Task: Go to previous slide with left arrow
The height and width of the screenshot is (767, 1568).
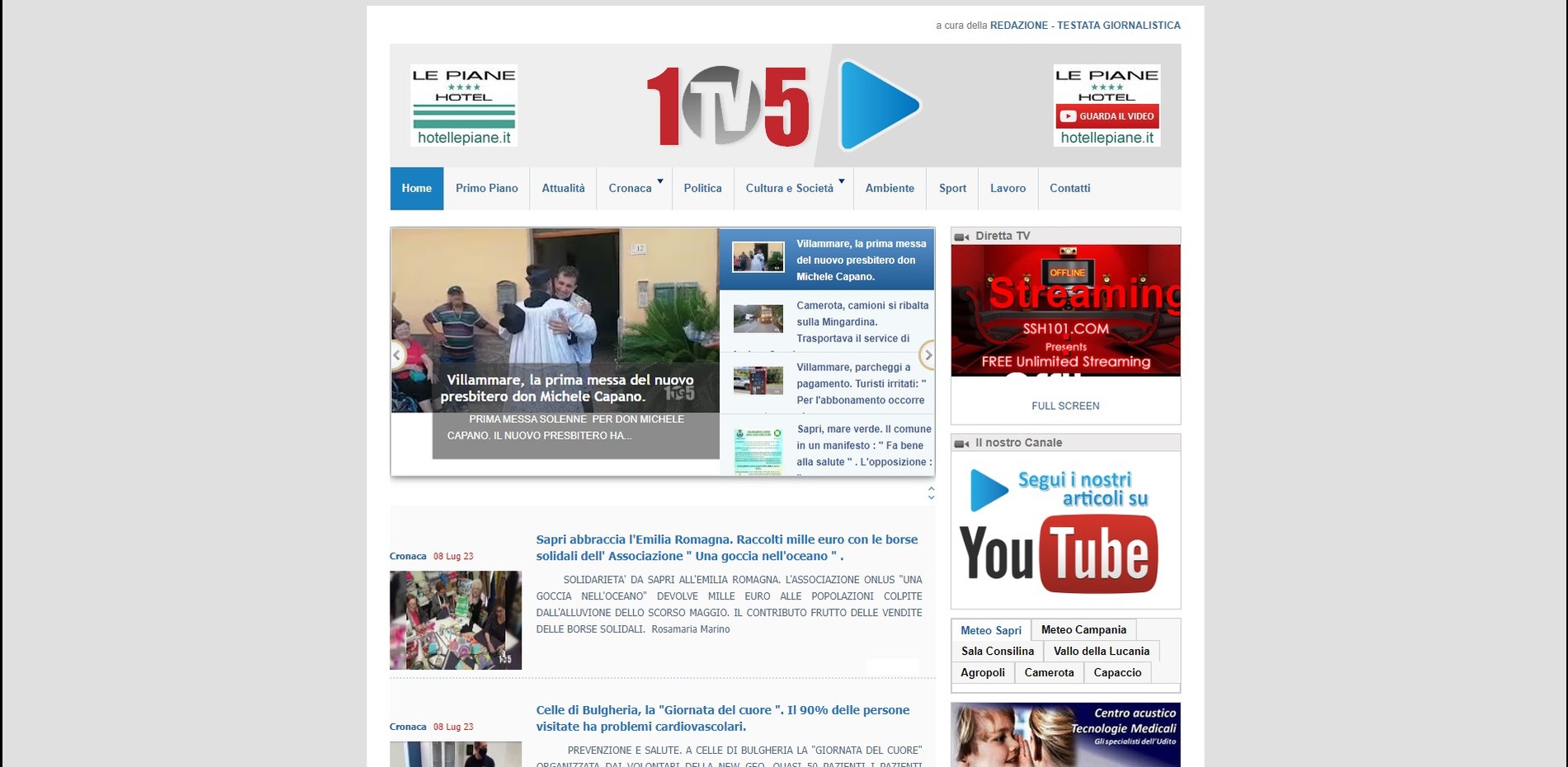Action: coord(397,355)
